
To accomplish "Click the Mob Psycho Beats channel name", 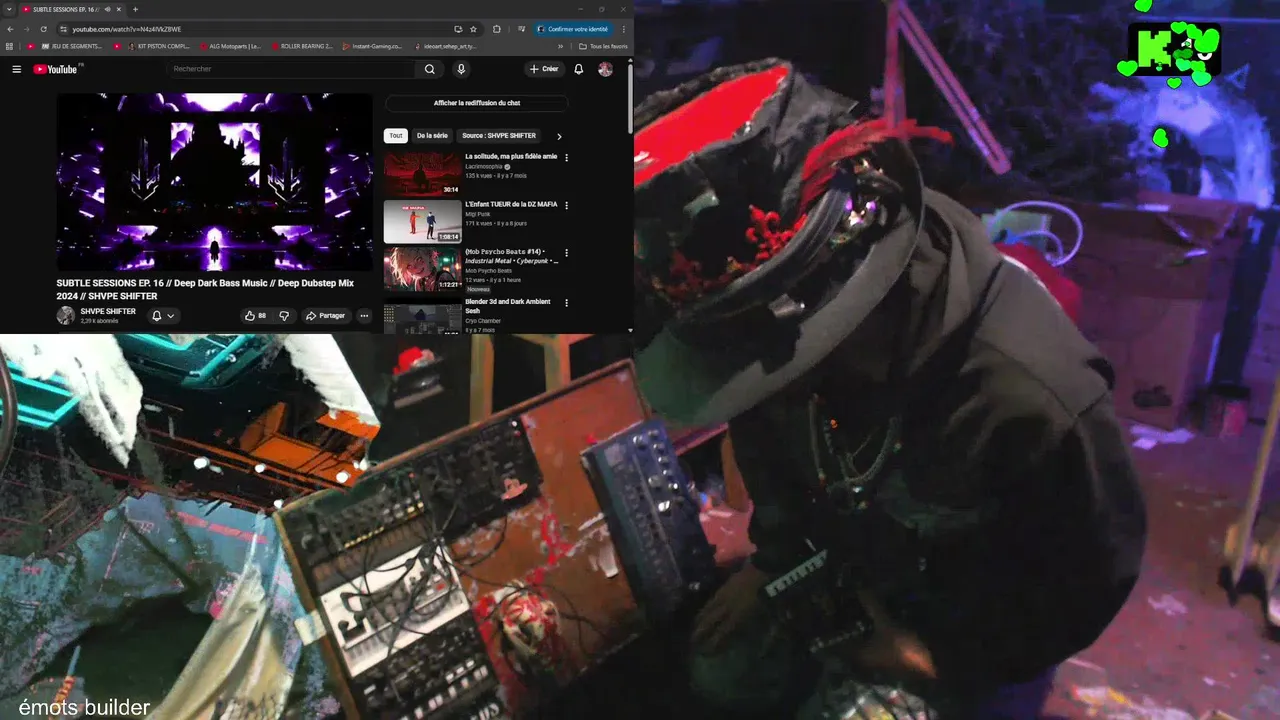I will tap(488, 271).
